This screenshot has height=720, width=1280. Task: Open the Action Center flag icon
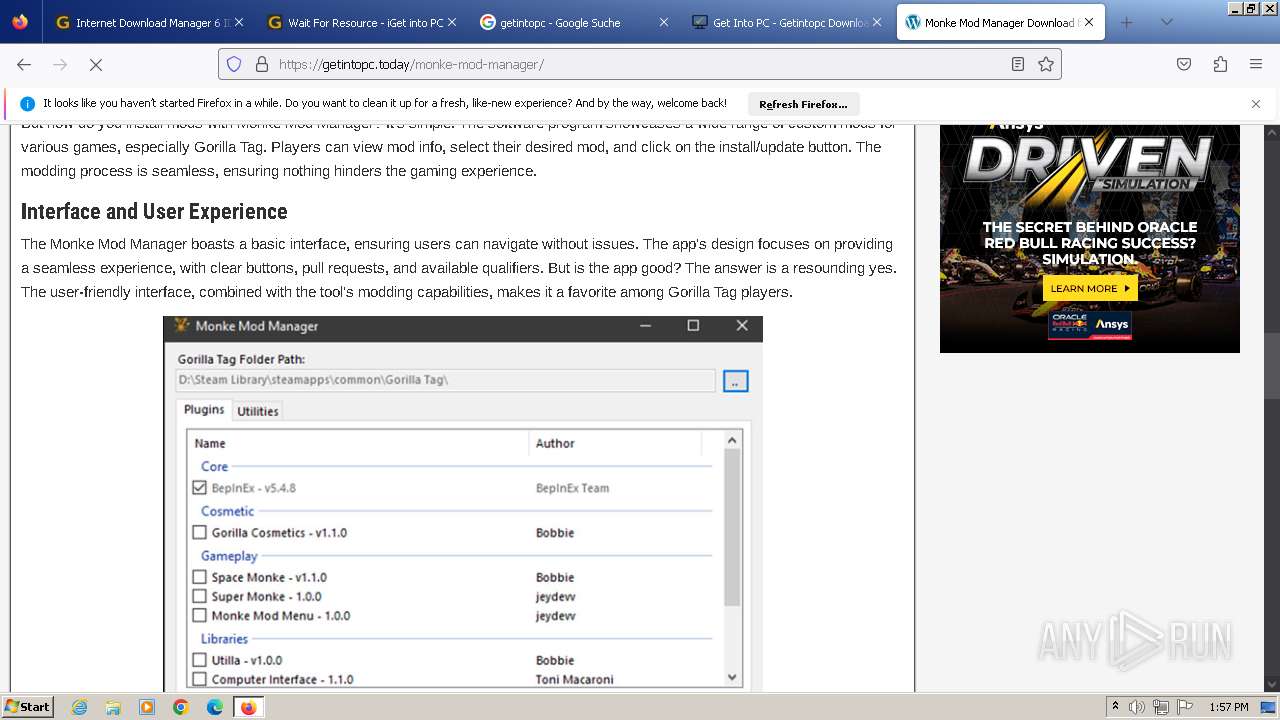1185,707
